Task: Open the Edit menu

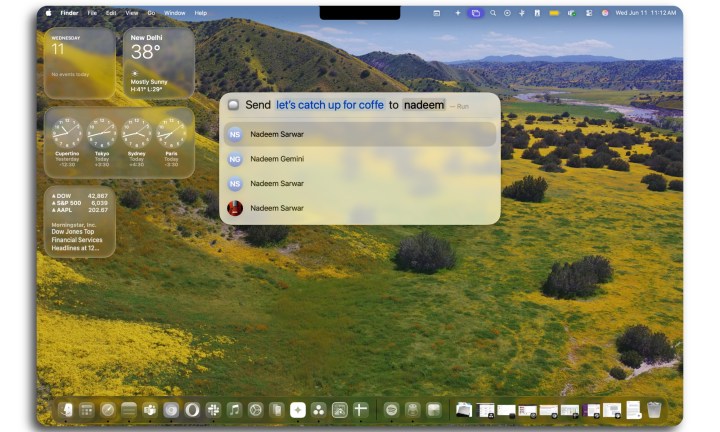Action: (x=111, y=13)
